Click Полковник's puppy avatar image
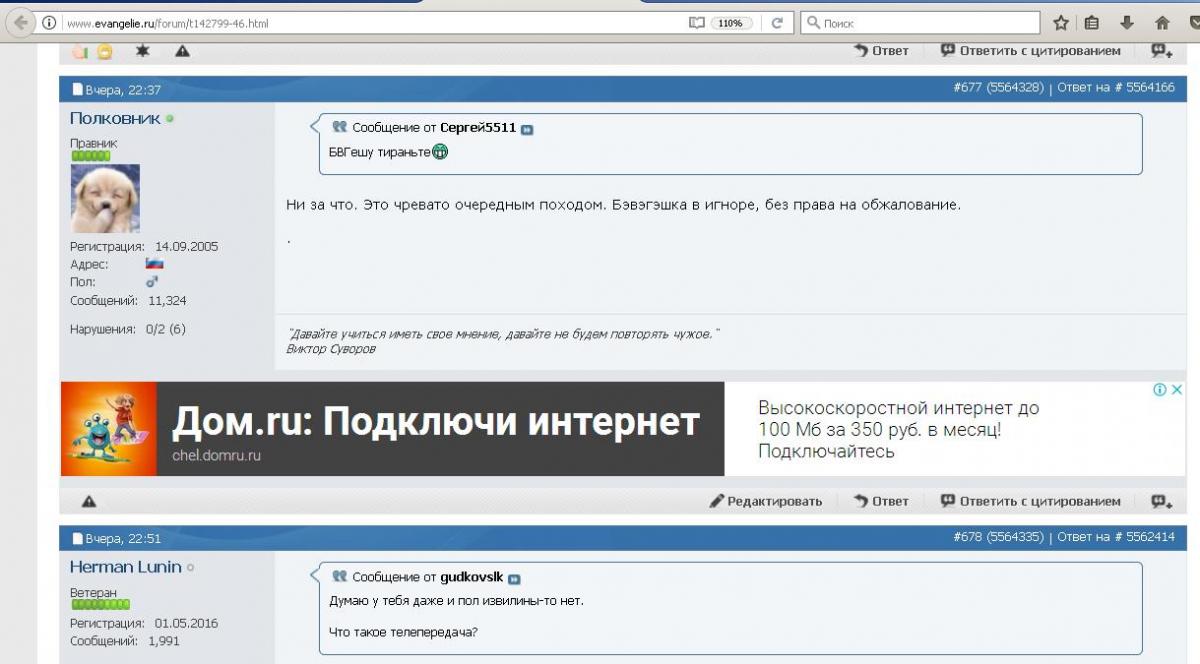 [x=105, y=198]
